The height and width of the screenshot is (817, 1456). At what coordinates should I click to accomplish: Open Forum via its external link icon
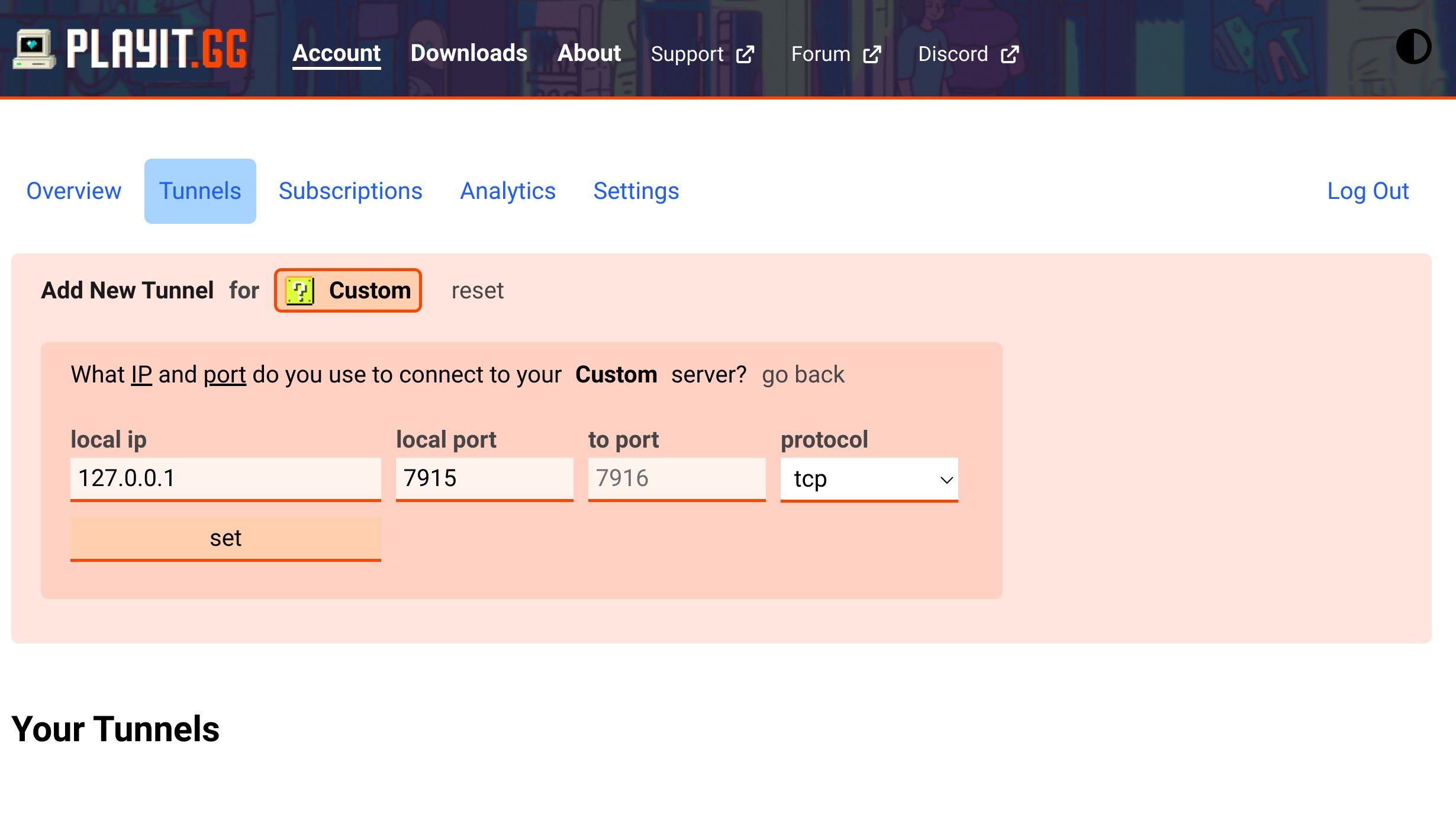coord(873,54)
